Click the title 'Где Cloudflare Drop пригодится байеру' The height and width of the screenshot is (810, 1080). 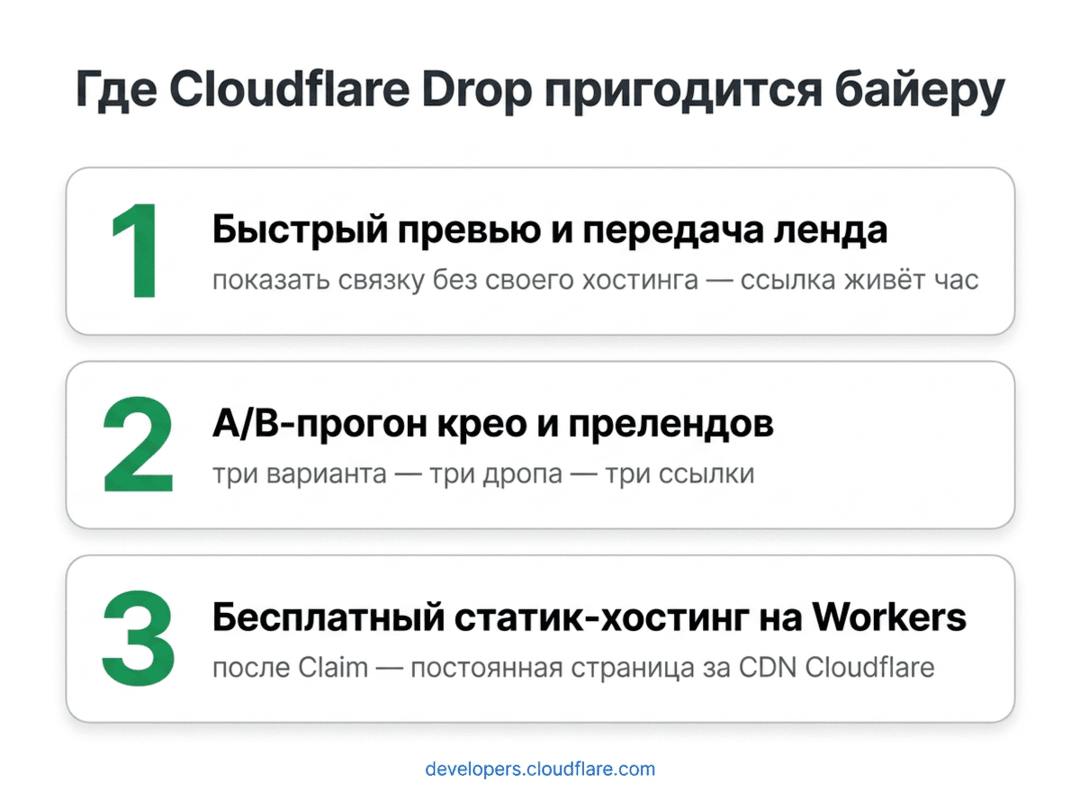click(540, 90)
